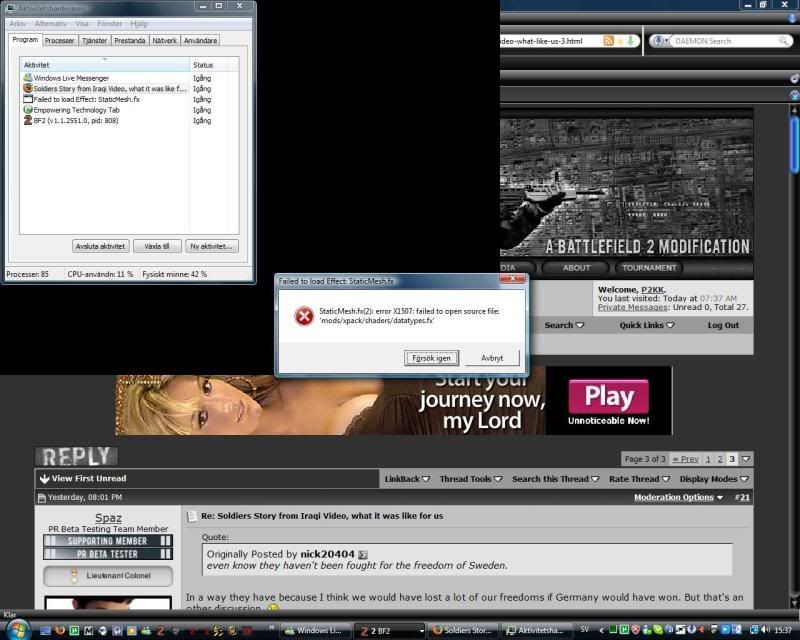The image size is (800, 640).
Task: Click the Windows Start orb
Action: point(16,629)
